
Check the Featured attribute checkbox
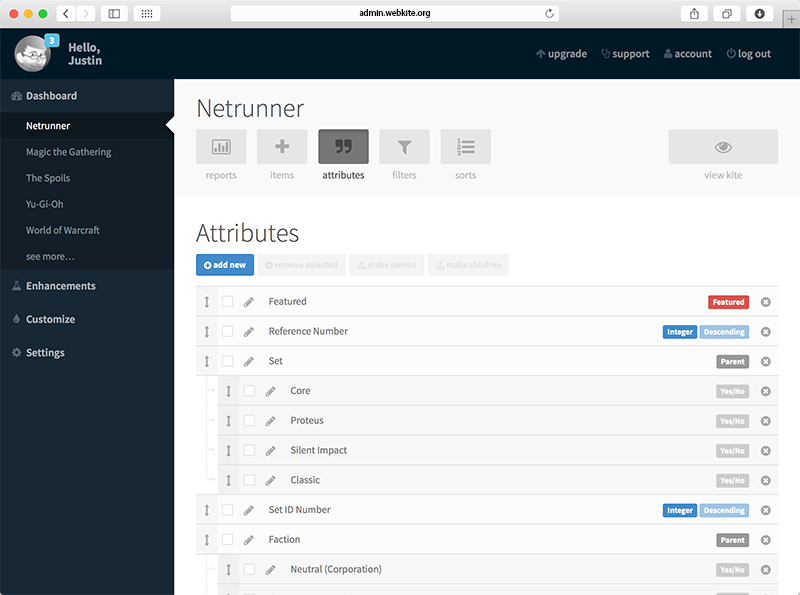(x=227, y=302)
